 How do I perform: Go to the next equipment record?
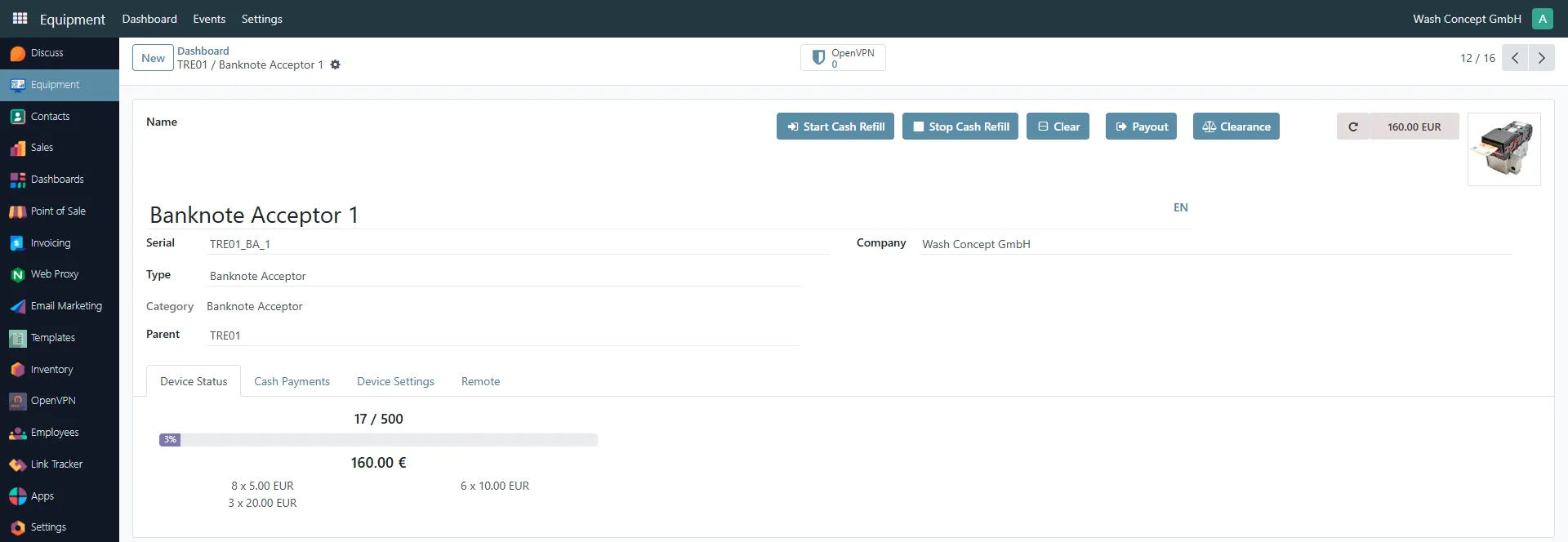[1541, 58]
